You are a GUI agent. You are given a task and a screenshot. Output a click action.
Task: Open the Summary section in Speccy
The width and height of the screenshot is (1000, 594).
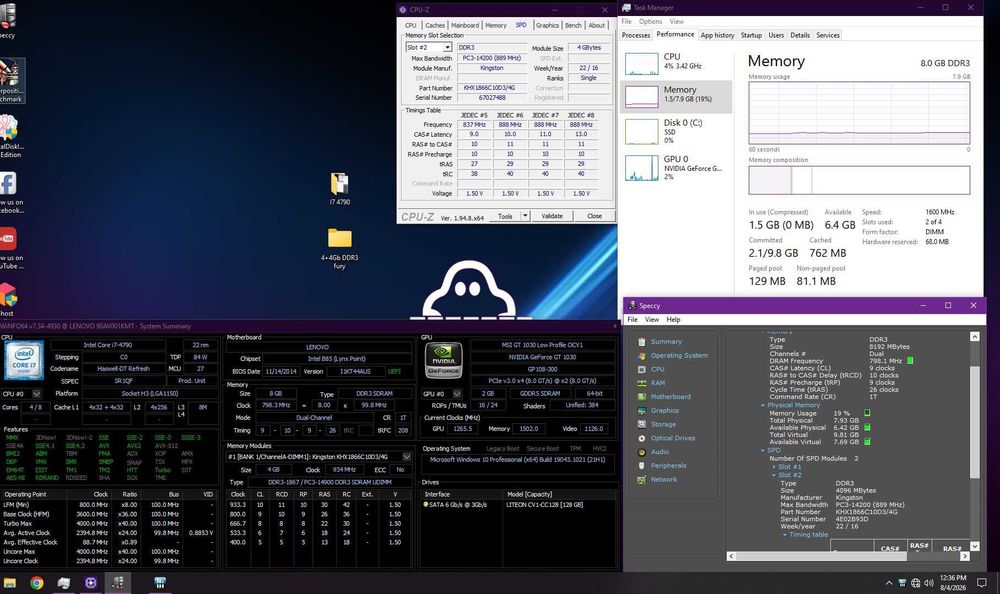(x=666, y=342)
